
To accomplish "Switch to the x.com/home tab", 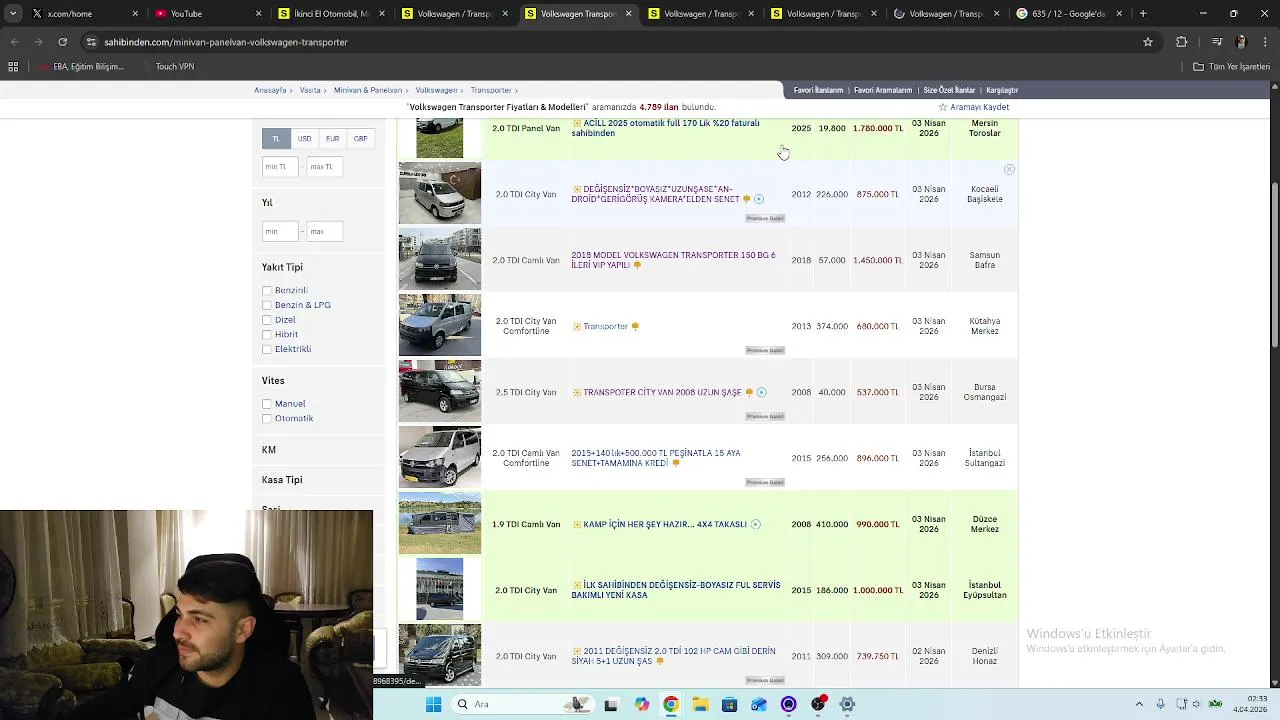I will coord(84,14).
